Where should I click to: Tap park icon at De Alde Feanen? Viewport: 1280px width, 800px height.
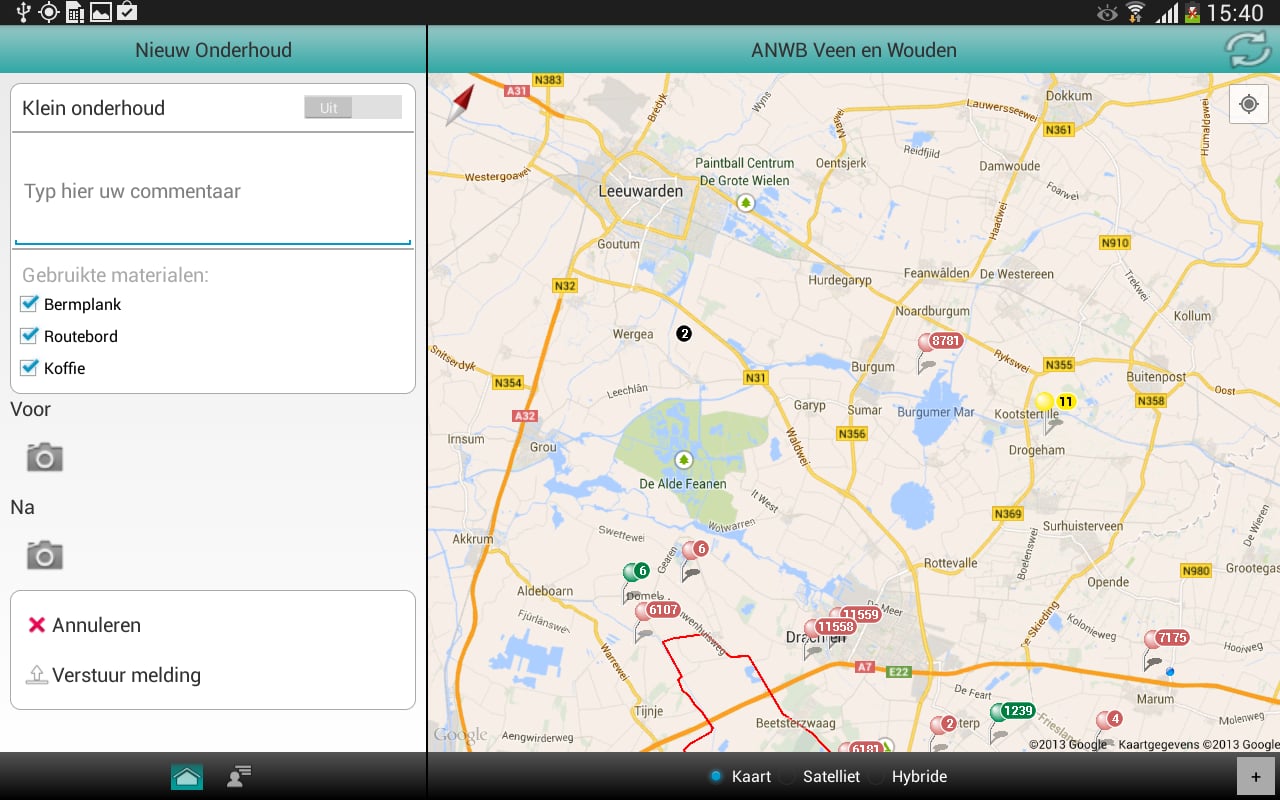tap(684, 460)
